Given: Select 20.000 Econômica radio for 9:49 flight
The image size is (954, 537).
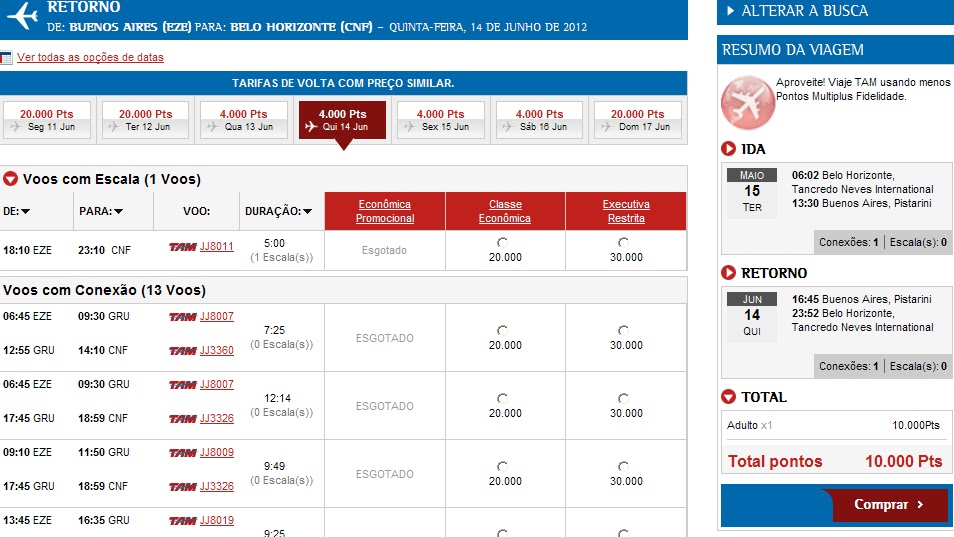Looking at the screenshot, I should tap(503, 466).
